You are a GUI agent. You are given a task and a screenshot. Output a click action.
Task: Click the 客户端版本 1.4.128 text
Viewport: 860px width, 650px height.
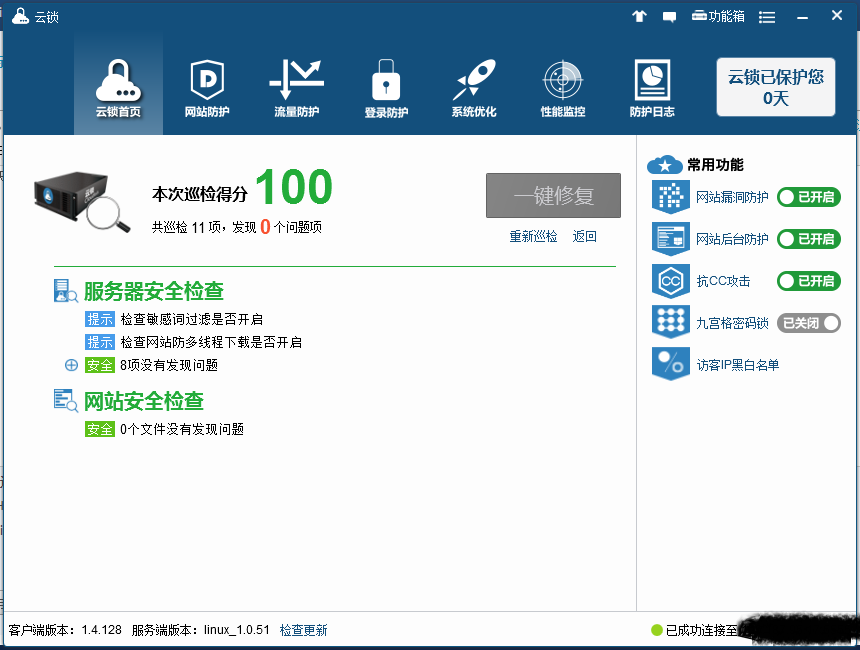click(65, 630)
